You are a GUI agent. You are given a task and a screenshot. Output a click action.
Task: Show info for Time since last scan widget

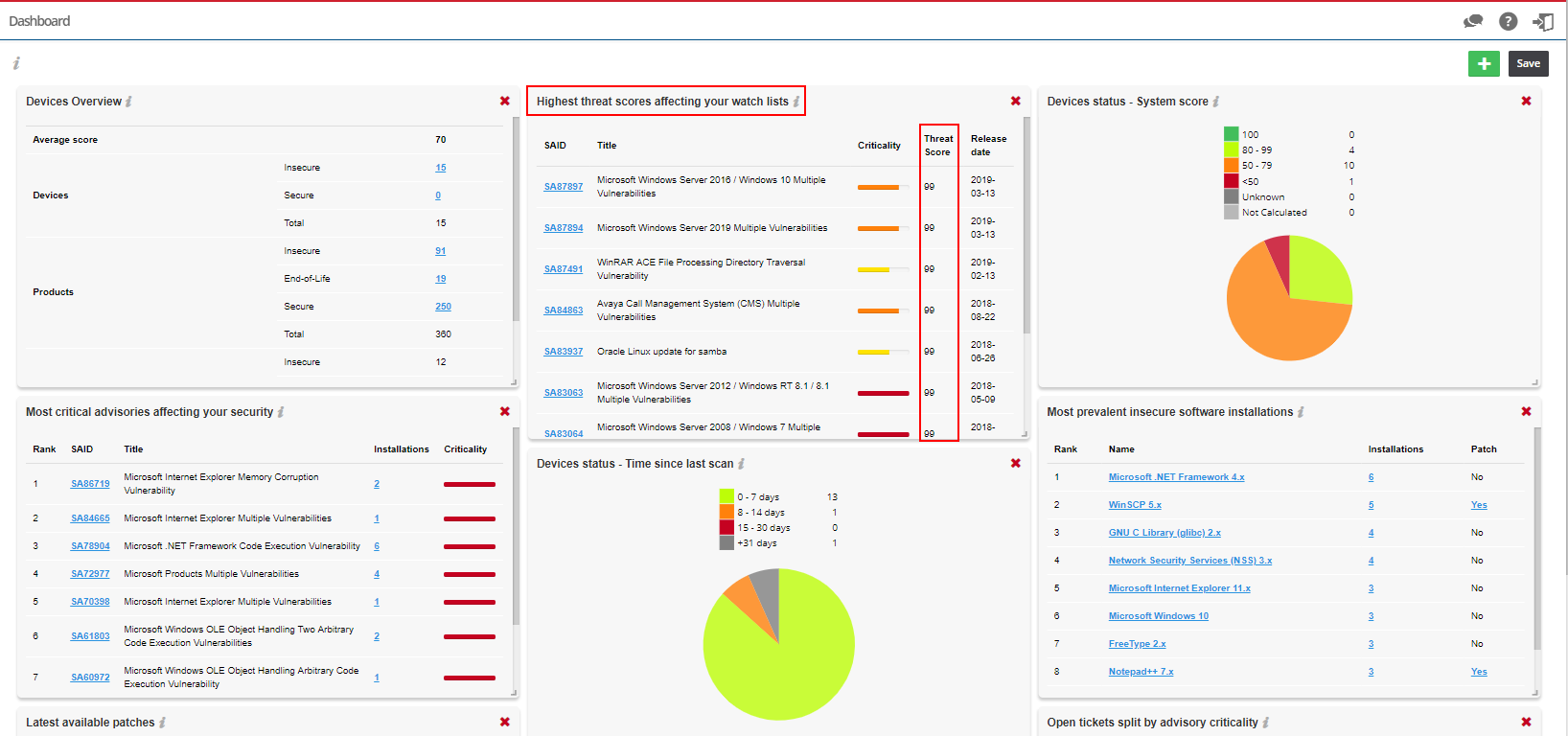pos(742,464)
